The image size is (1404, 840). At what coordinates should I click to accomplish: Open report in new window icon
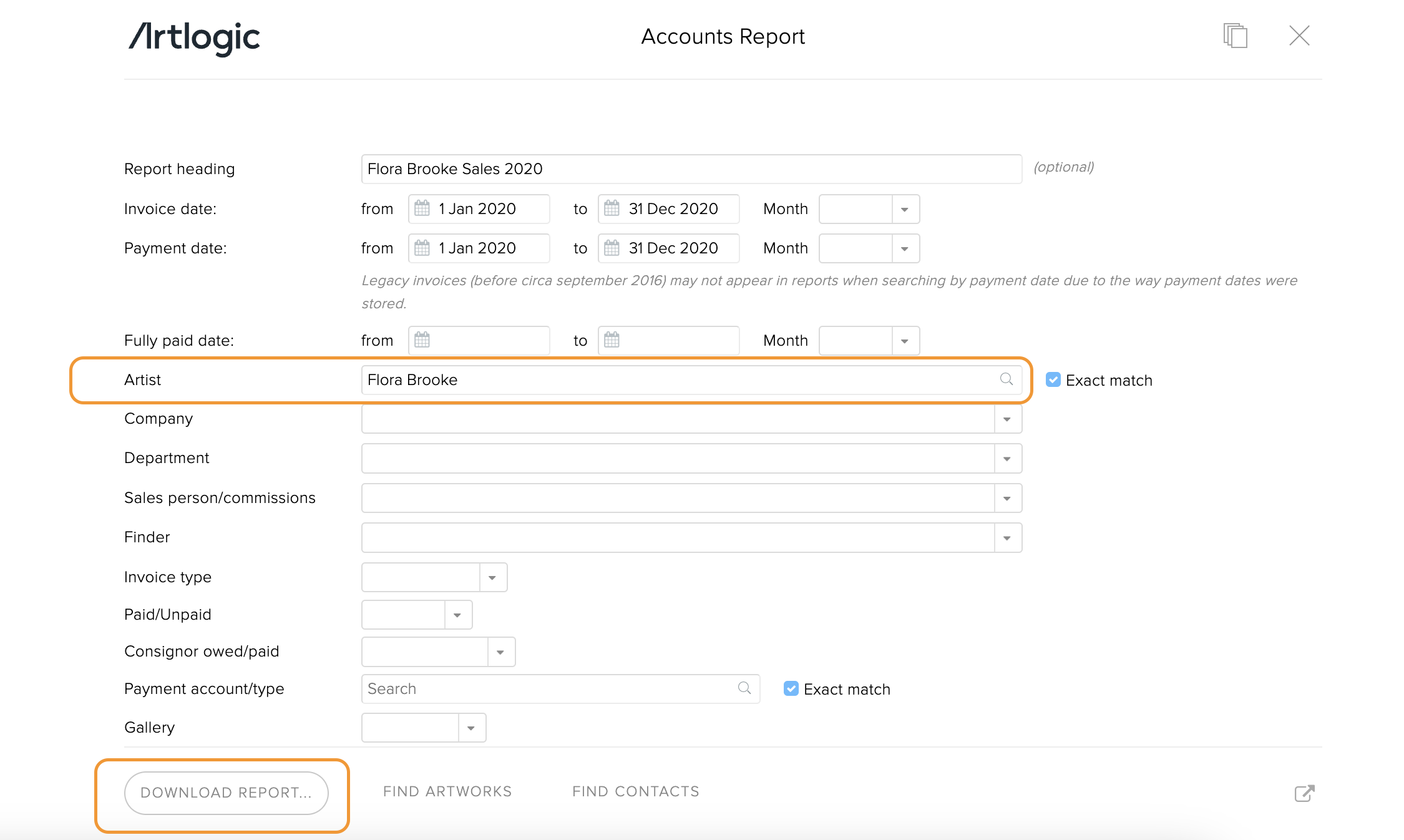[x=1304, y=793]
